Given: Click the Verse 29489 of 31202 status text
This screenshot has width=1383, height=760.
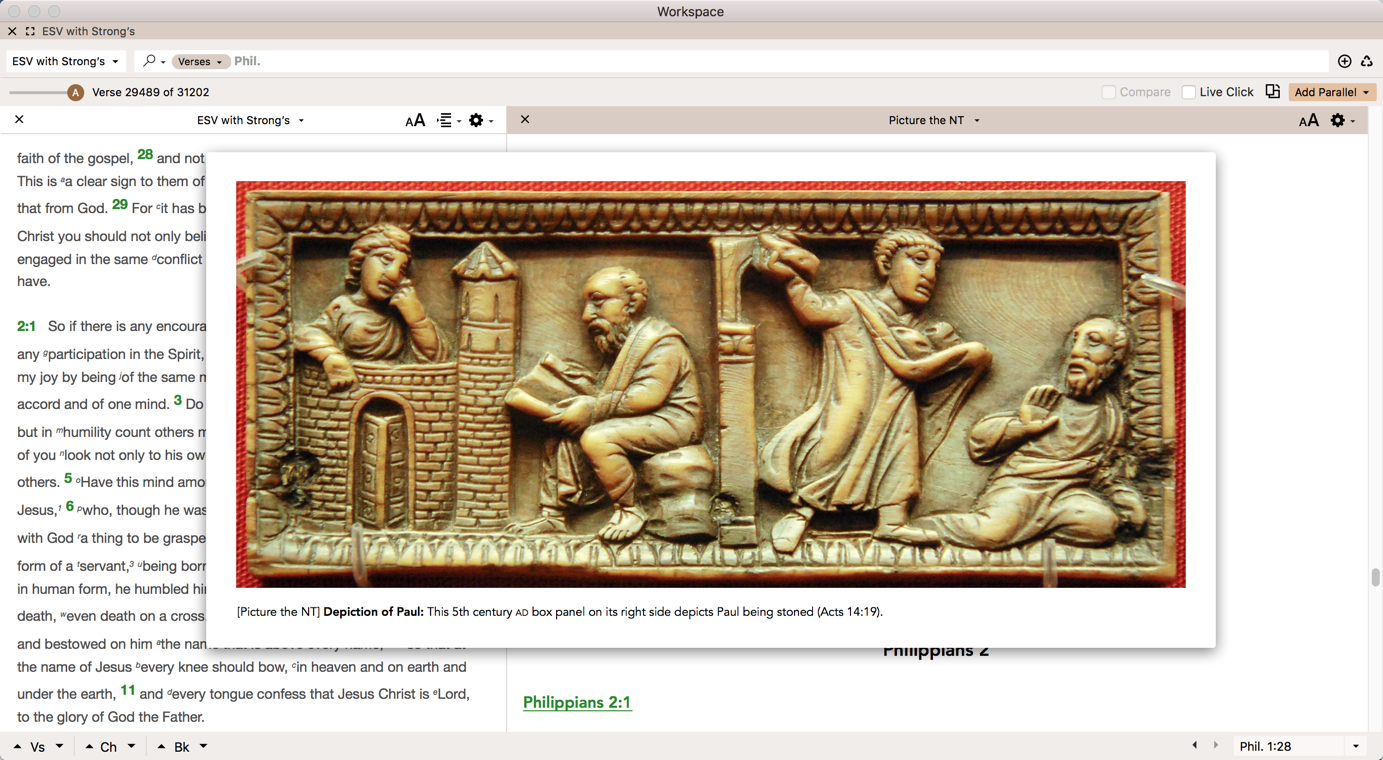Looking at the screenshot, I should tap(150, 92).
